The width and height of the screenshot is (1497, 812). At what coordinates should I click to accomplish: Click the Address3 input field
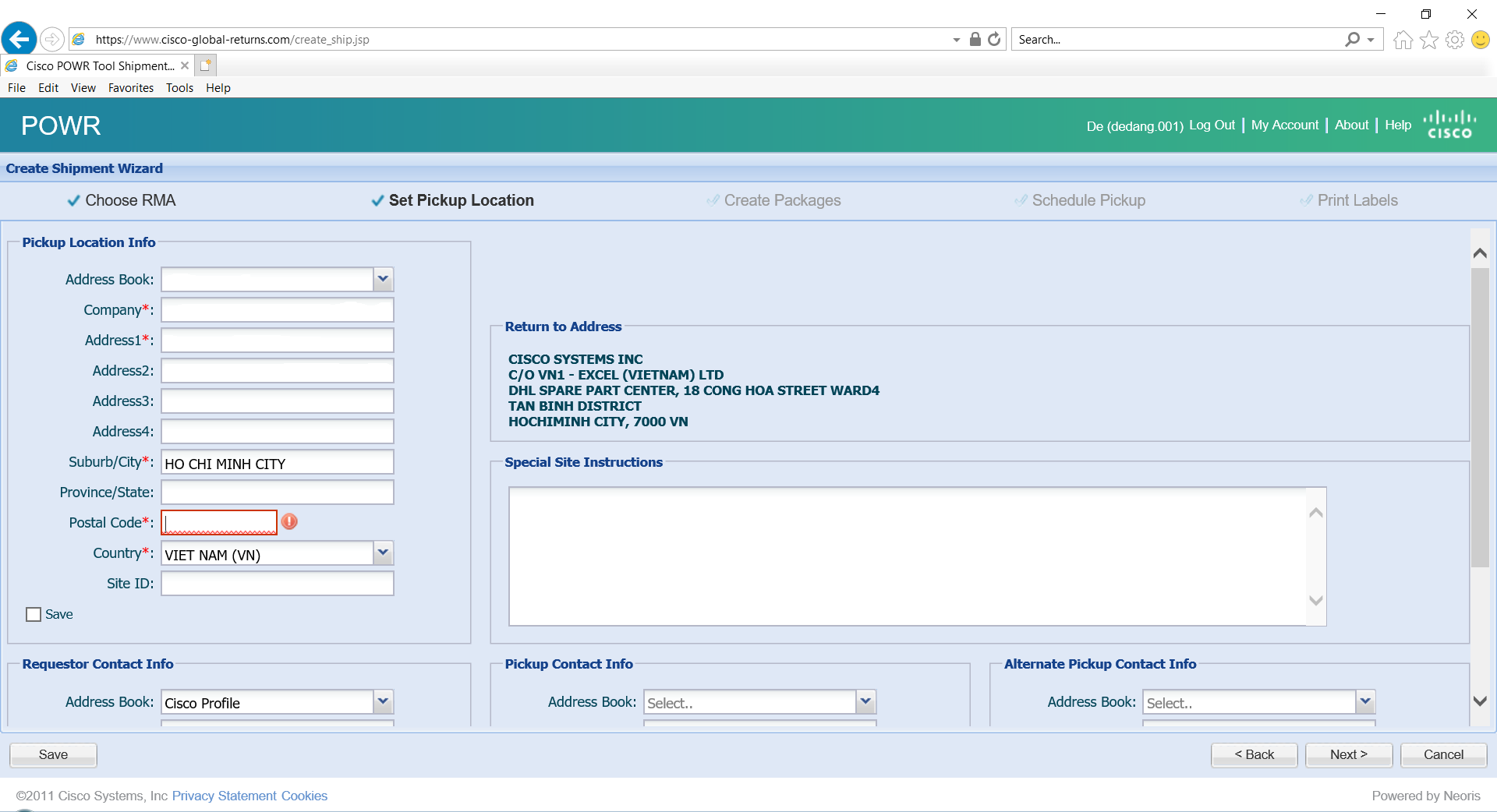coord(278,401)
